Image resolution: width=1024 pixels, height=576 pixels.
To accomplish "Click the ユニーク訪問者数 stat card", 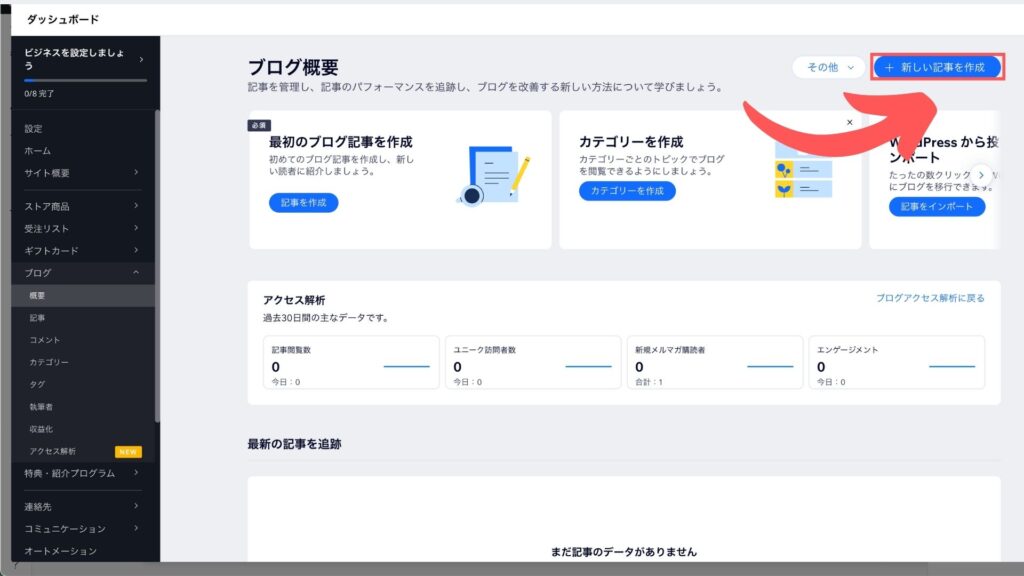I will 533,363.
